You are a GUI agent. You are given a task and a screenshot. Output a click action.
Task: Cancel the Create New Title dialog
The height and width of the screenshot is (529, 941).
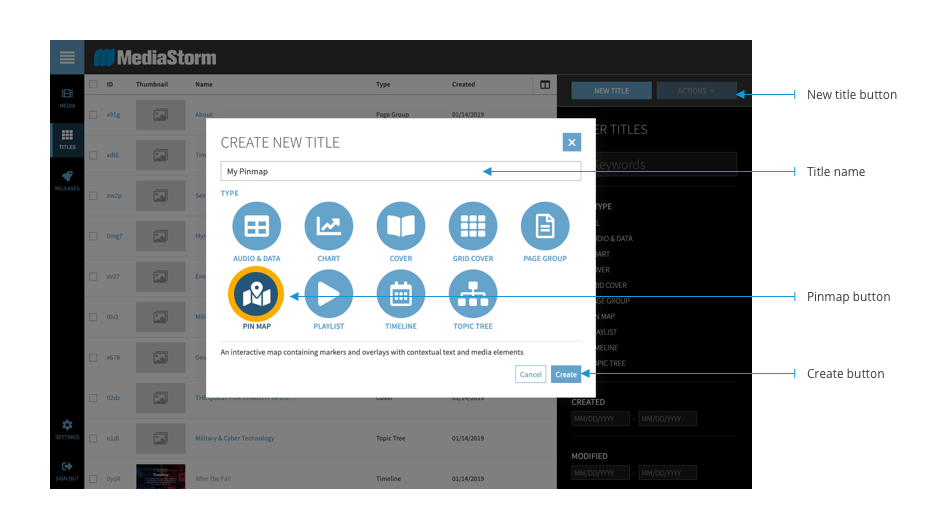coord(531,374)
